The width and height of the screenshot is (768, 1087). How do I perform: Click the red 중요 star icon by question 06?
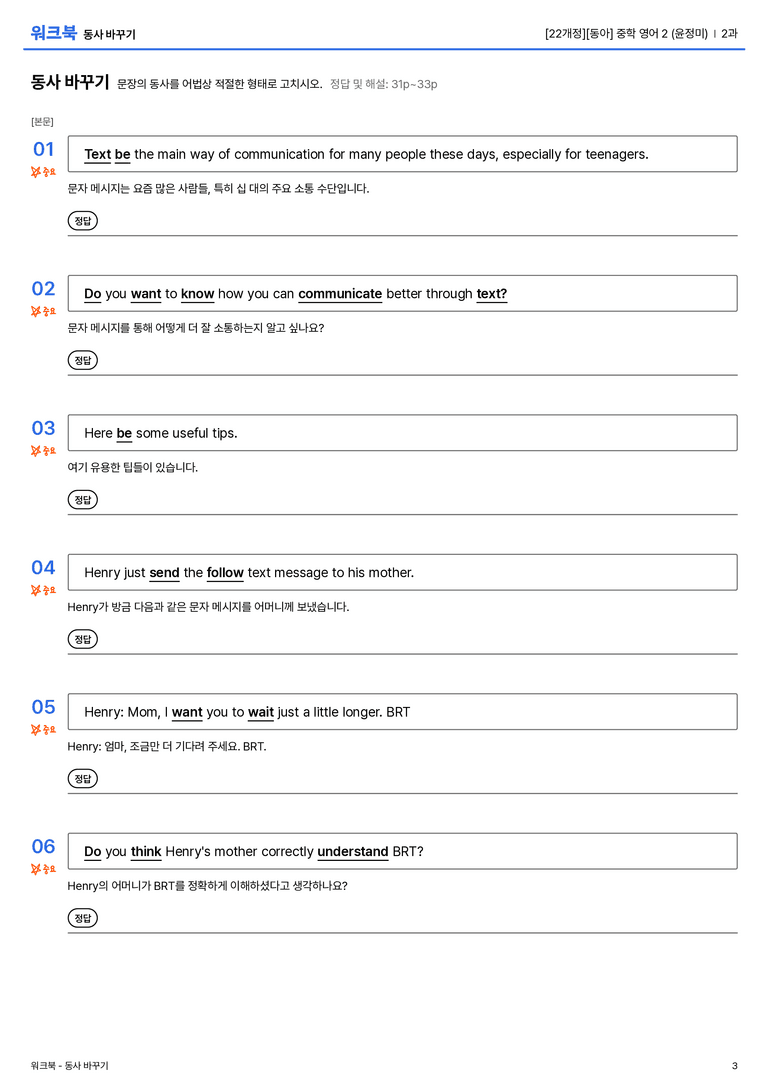tap(36, 869)
